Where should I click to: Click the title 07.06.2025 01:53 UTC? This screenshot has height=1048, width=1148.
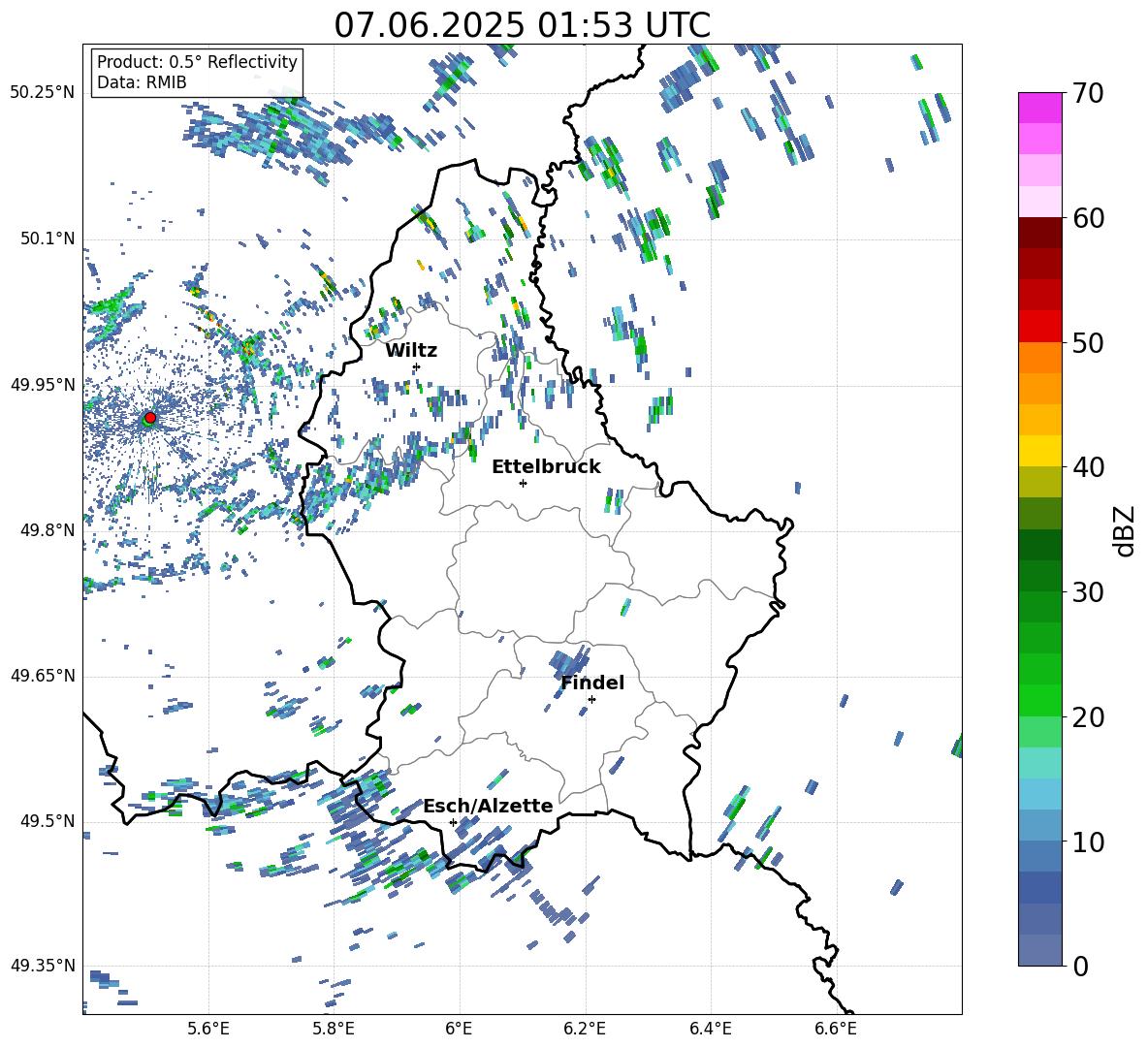pyautogui.click(x=522, y=25)
